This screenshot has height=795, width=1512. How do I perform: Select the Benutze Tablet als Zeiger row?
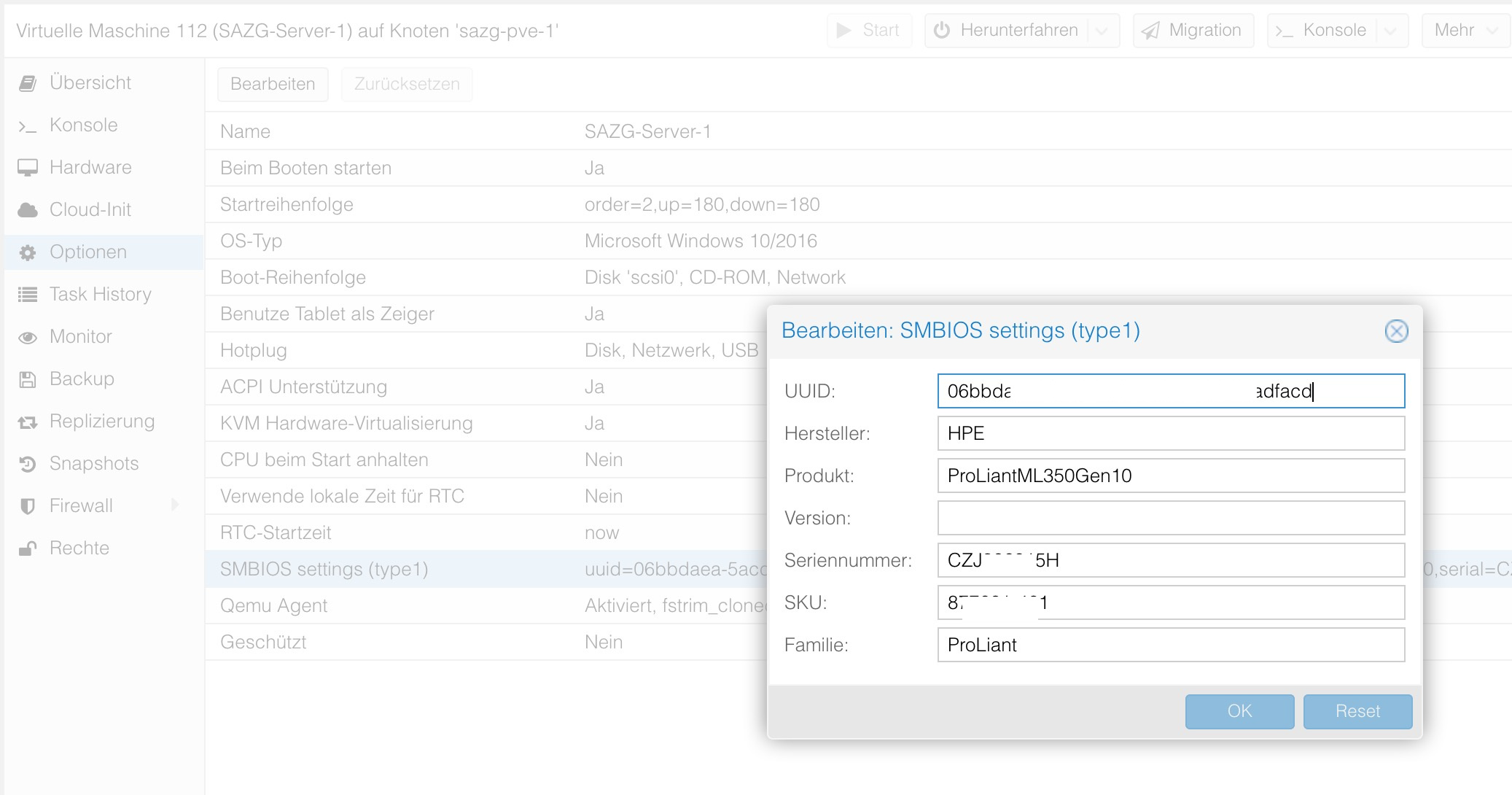coord(486,314)
